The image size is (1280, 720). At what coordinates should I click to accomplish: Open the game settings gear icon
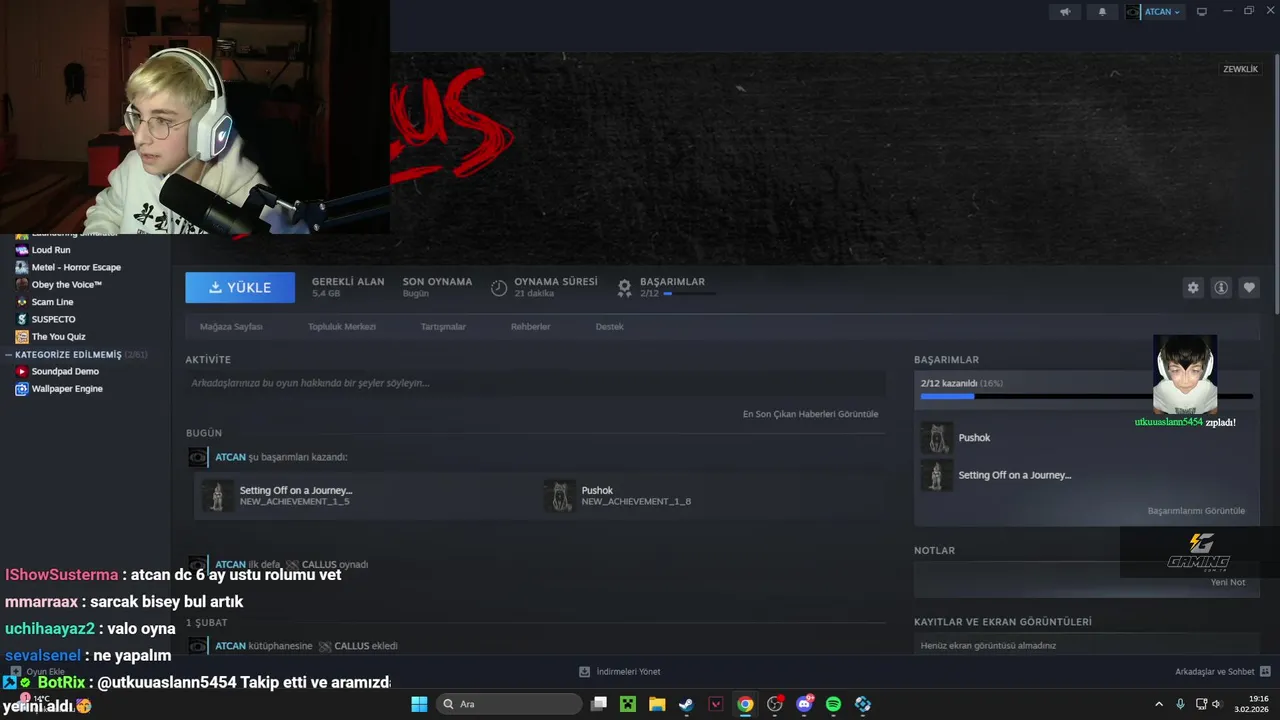coord(1193,287)
